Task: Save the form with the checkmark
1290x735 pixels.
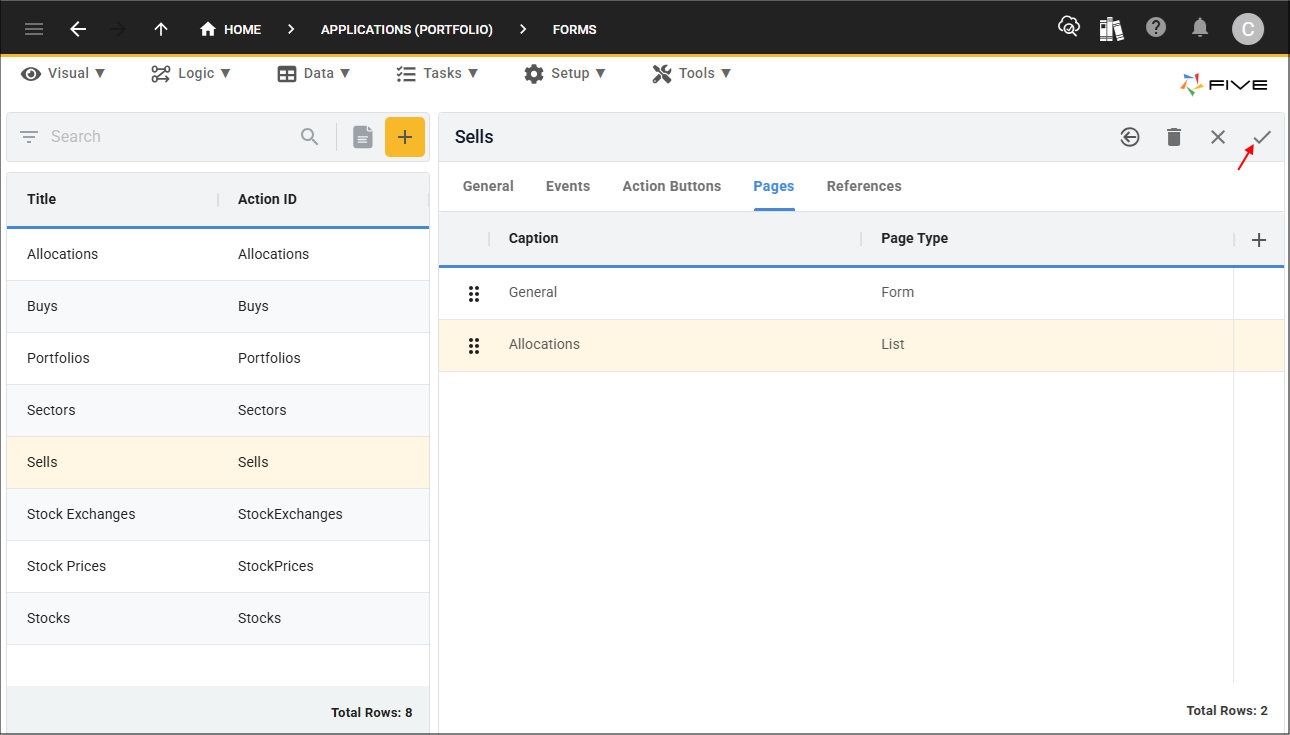Action: tap(1262, 137)
